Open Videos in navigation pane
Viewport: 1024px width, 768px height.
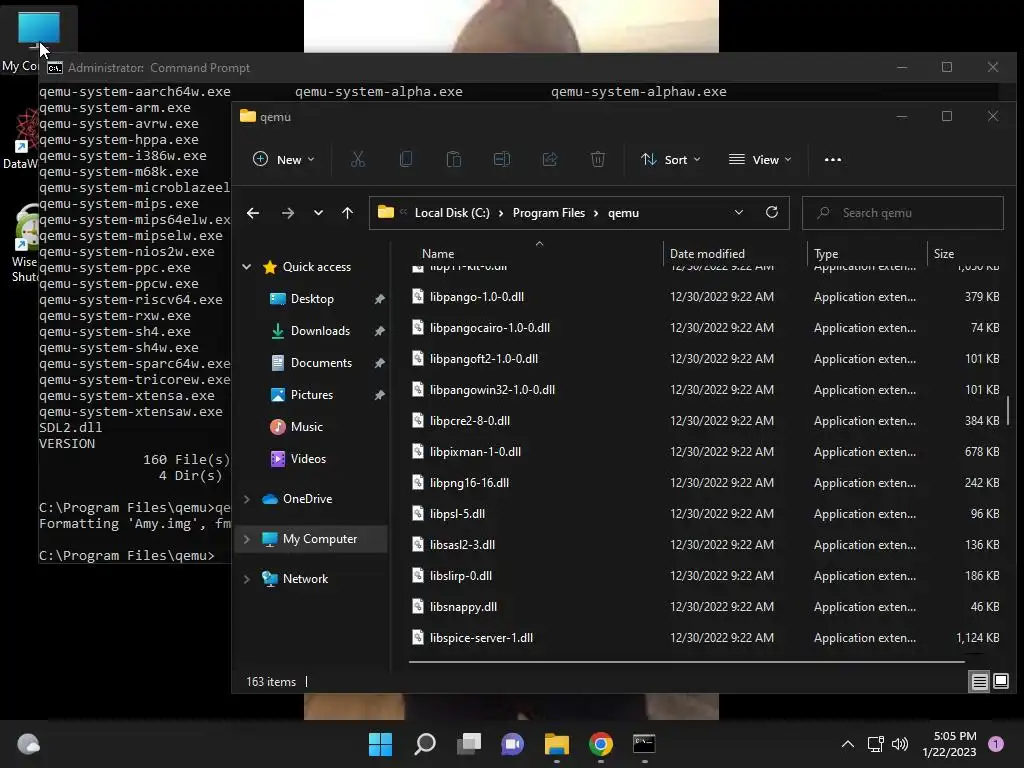pos(308,458)
